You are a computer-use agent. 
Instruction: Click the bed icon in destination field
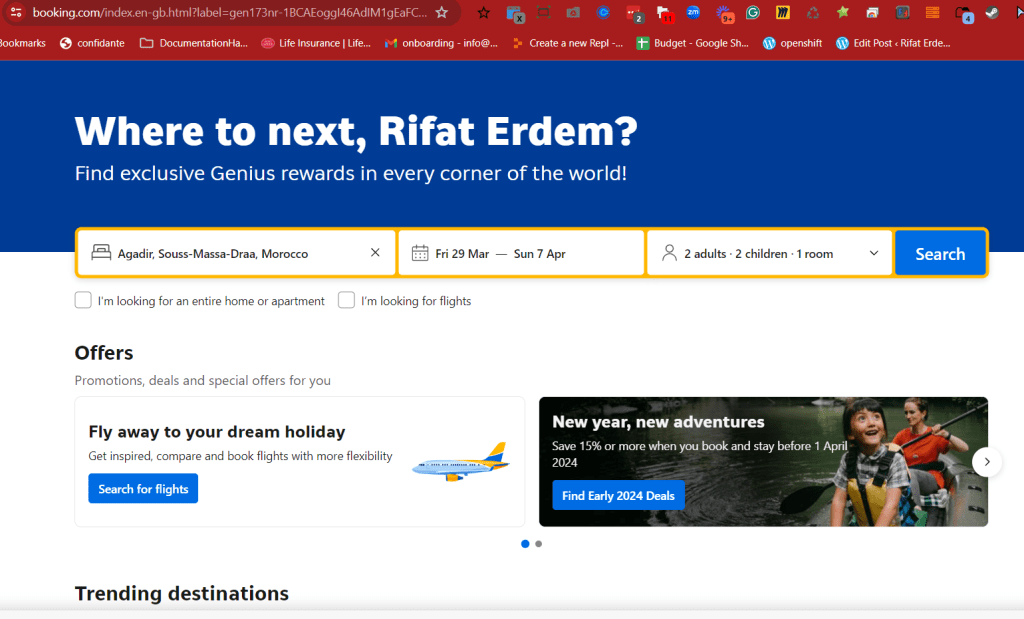(x=101, y=253)
